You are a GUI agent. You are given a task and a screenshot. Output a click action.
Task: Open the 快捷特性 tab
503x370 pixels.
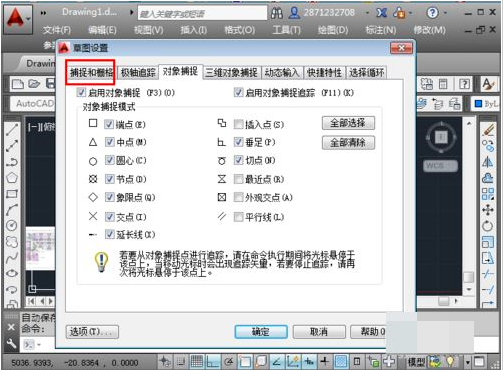click(x=324, y=72)
